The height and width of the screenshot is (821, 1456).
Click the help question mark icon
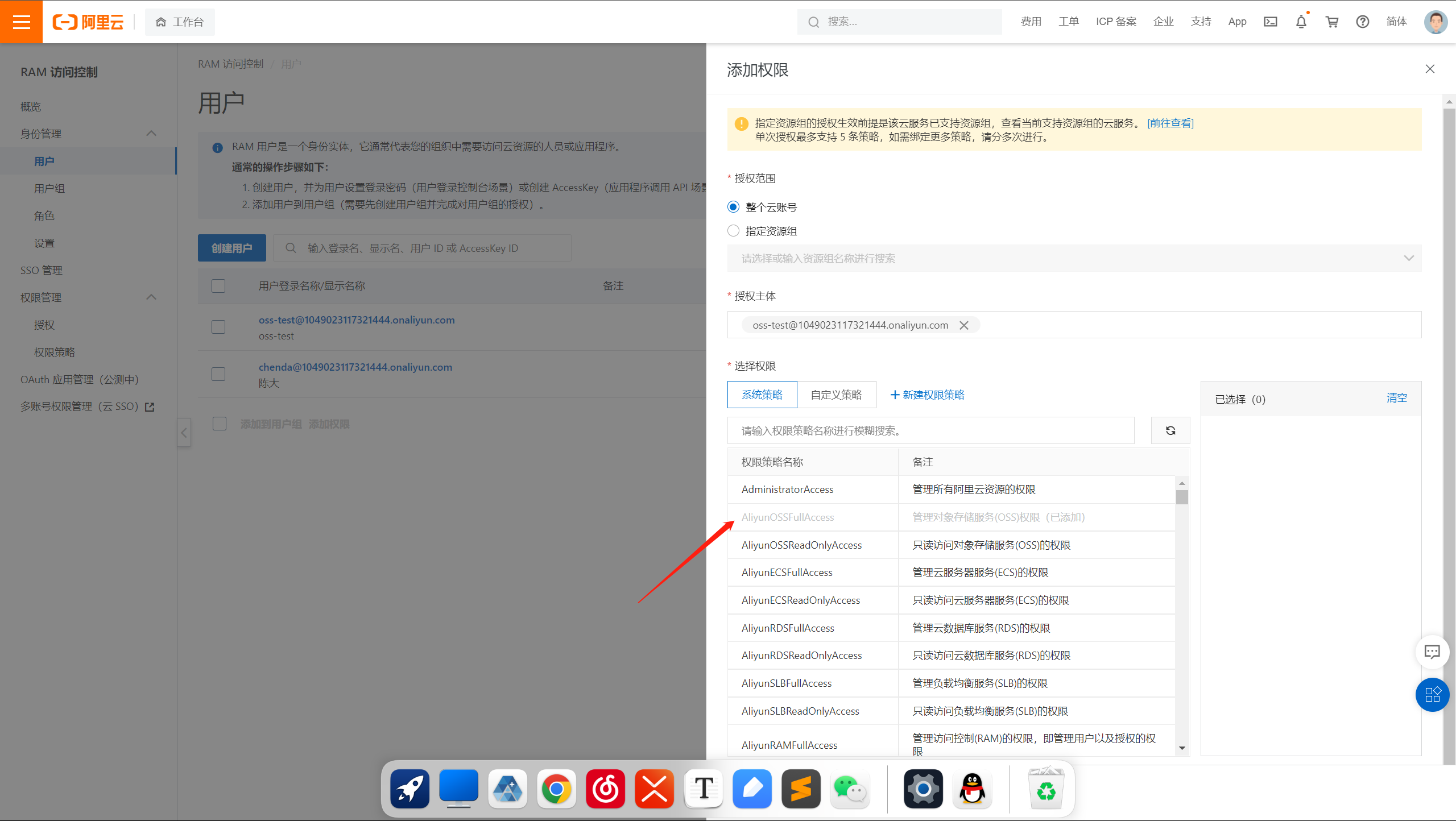click(1362, 22)
